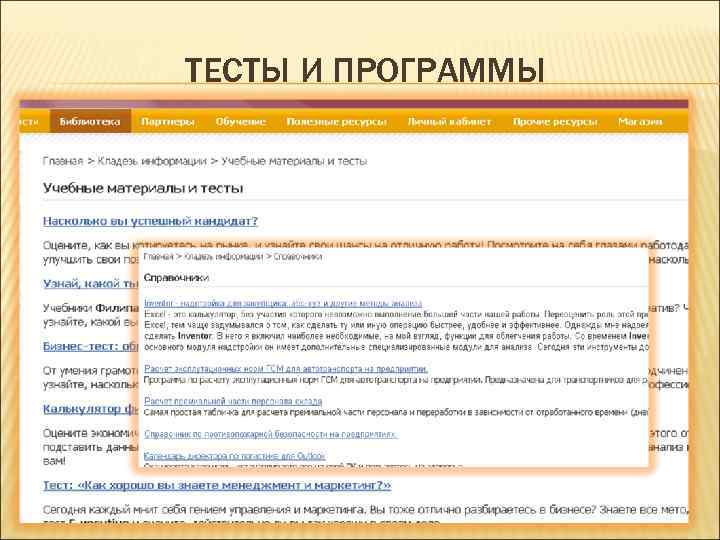Open the partially hidden Бизнес-тест link

coord(90,346)
